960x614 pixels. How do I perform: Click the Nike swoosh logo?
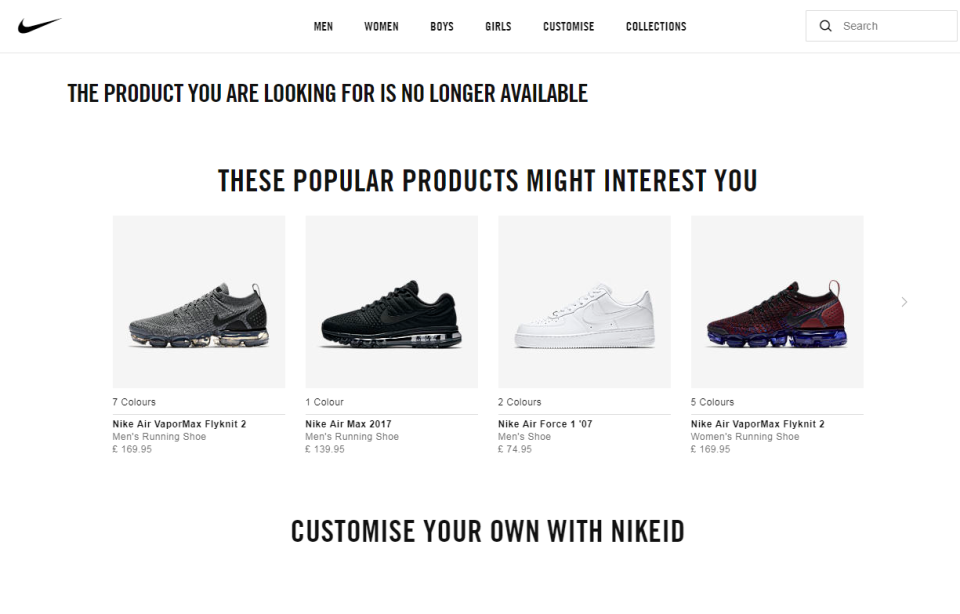click(40, 23)
